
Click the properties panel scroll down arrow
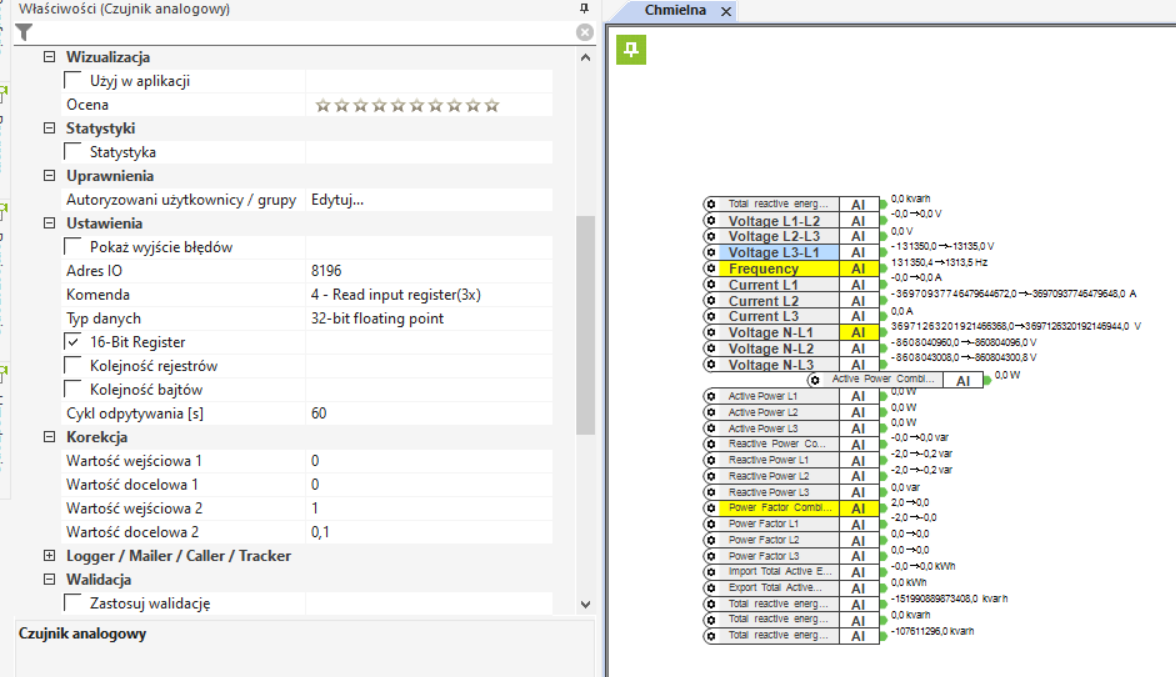coord(586,604)
